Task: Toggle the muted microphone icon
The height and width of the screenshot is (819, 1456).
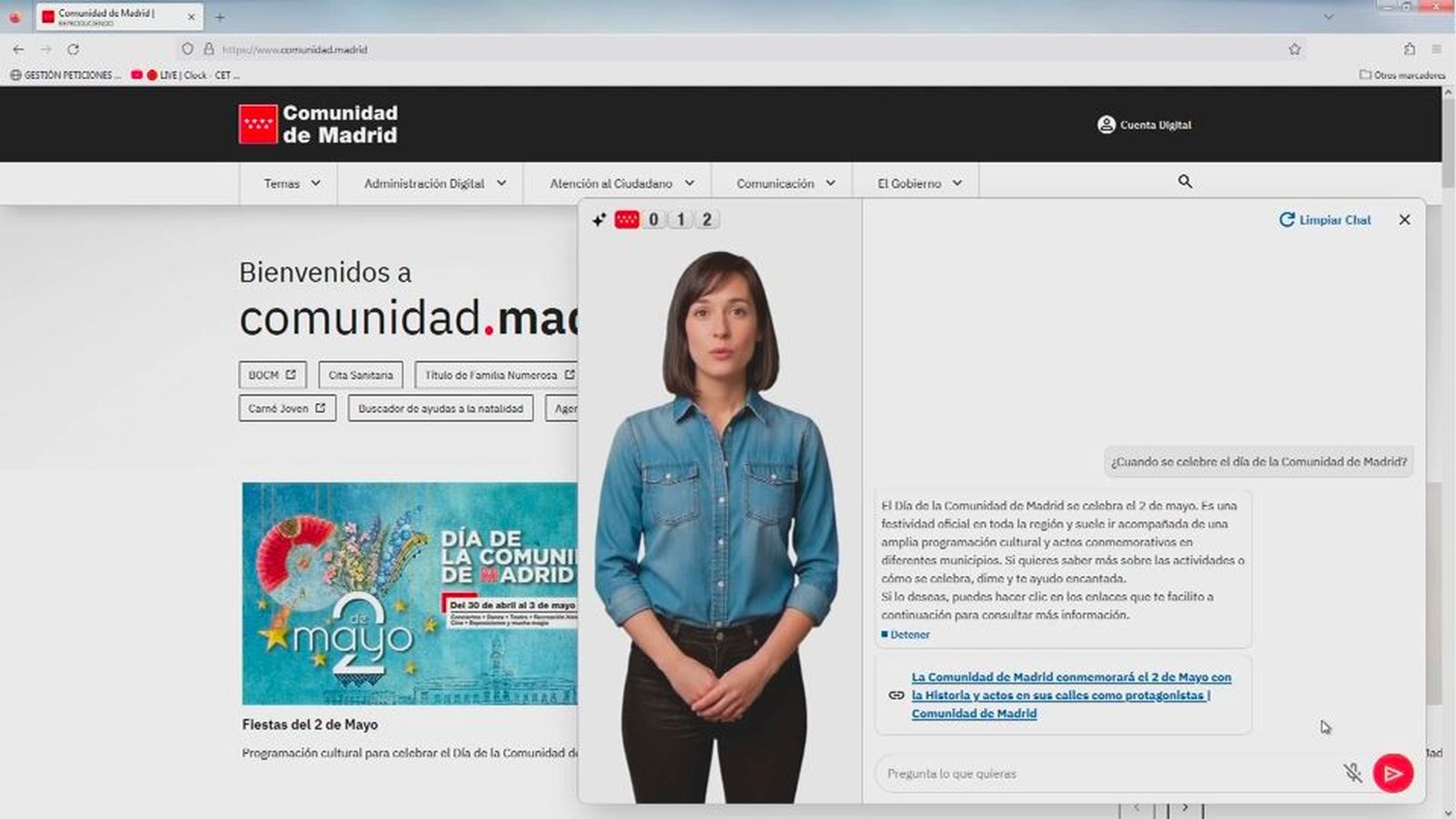Action: 1352,773
